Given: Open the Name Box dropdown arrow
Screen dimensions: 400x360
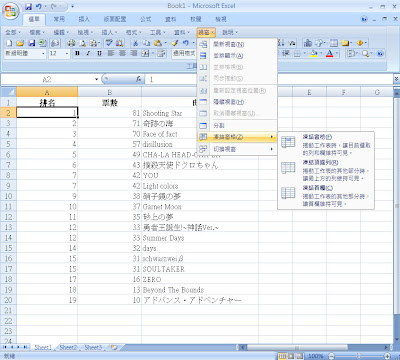Looking at the screenshot, I should click(97, 79).
